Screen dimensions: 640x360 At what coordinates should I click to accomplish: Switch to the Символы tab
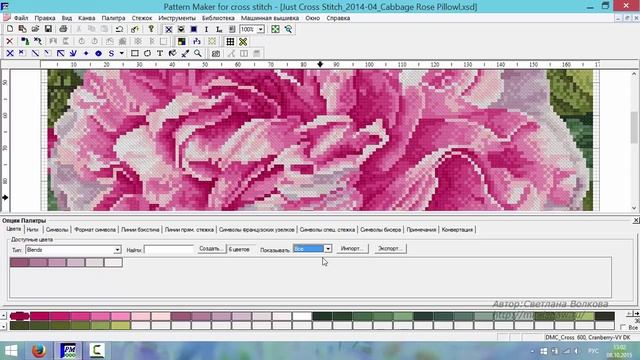coord(57,230)
